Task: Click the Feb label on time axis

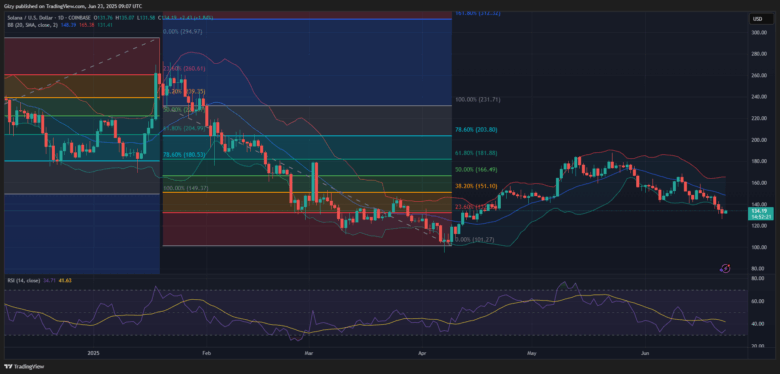Action: coord(207,354)
